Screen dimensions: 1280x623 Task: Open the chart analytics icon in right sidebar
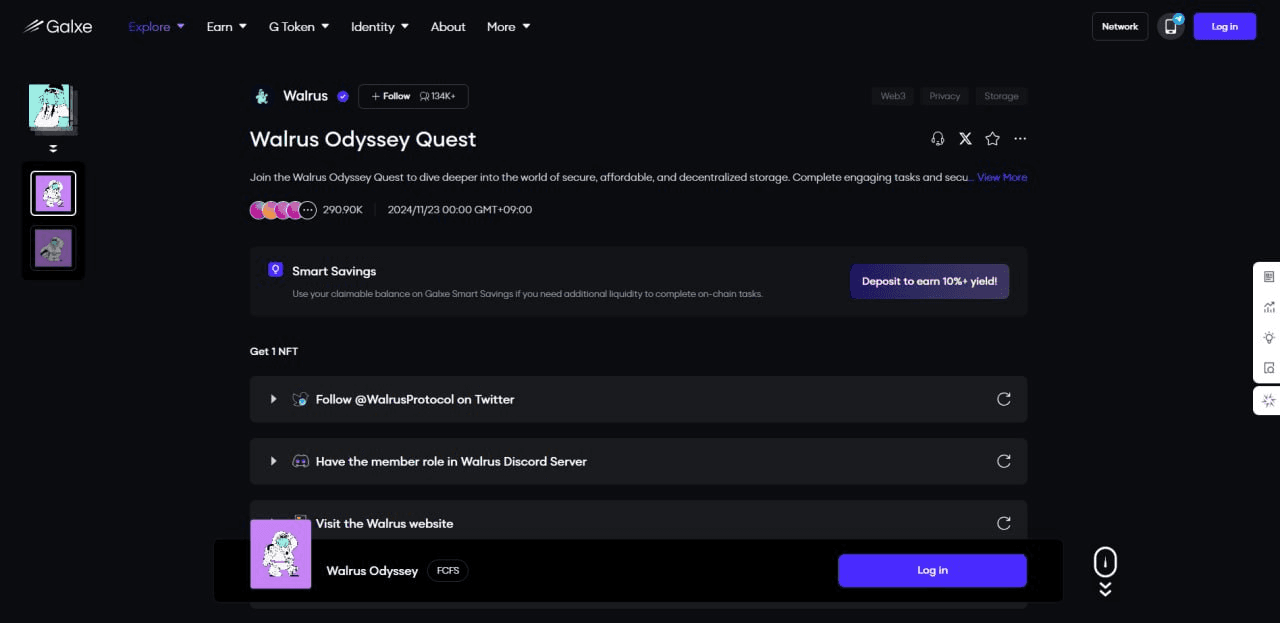pyautogui.click(x=1269, y=307)
